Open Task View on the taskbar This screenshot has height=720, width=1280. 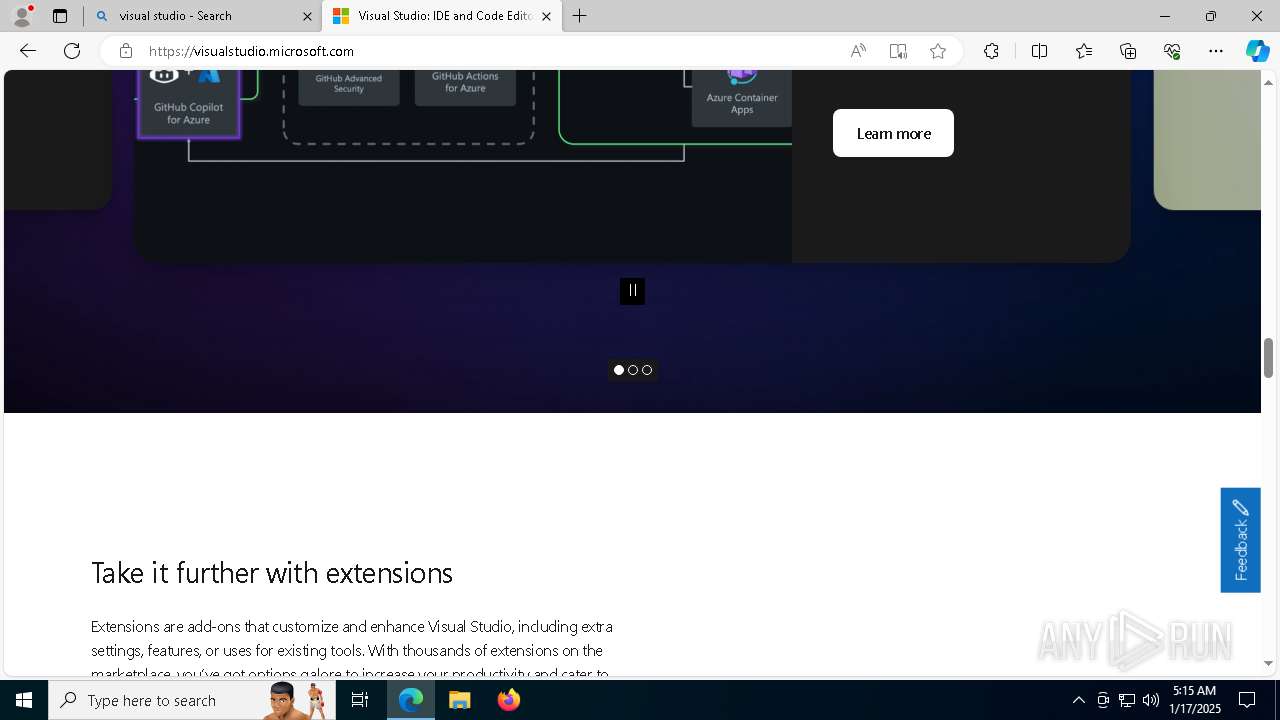point(360,700)
